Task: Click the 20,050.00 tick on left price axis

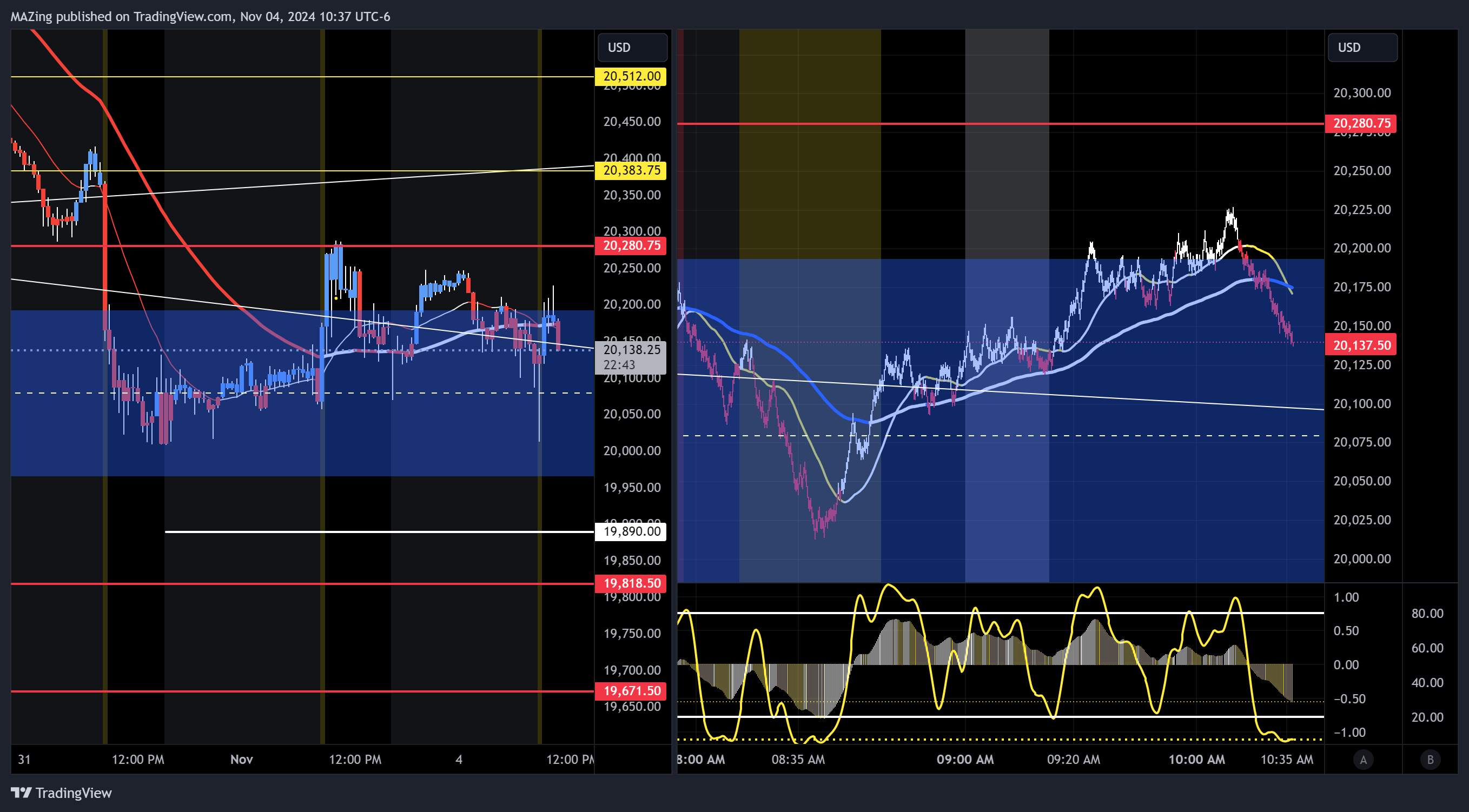Action: pos(632,414)
